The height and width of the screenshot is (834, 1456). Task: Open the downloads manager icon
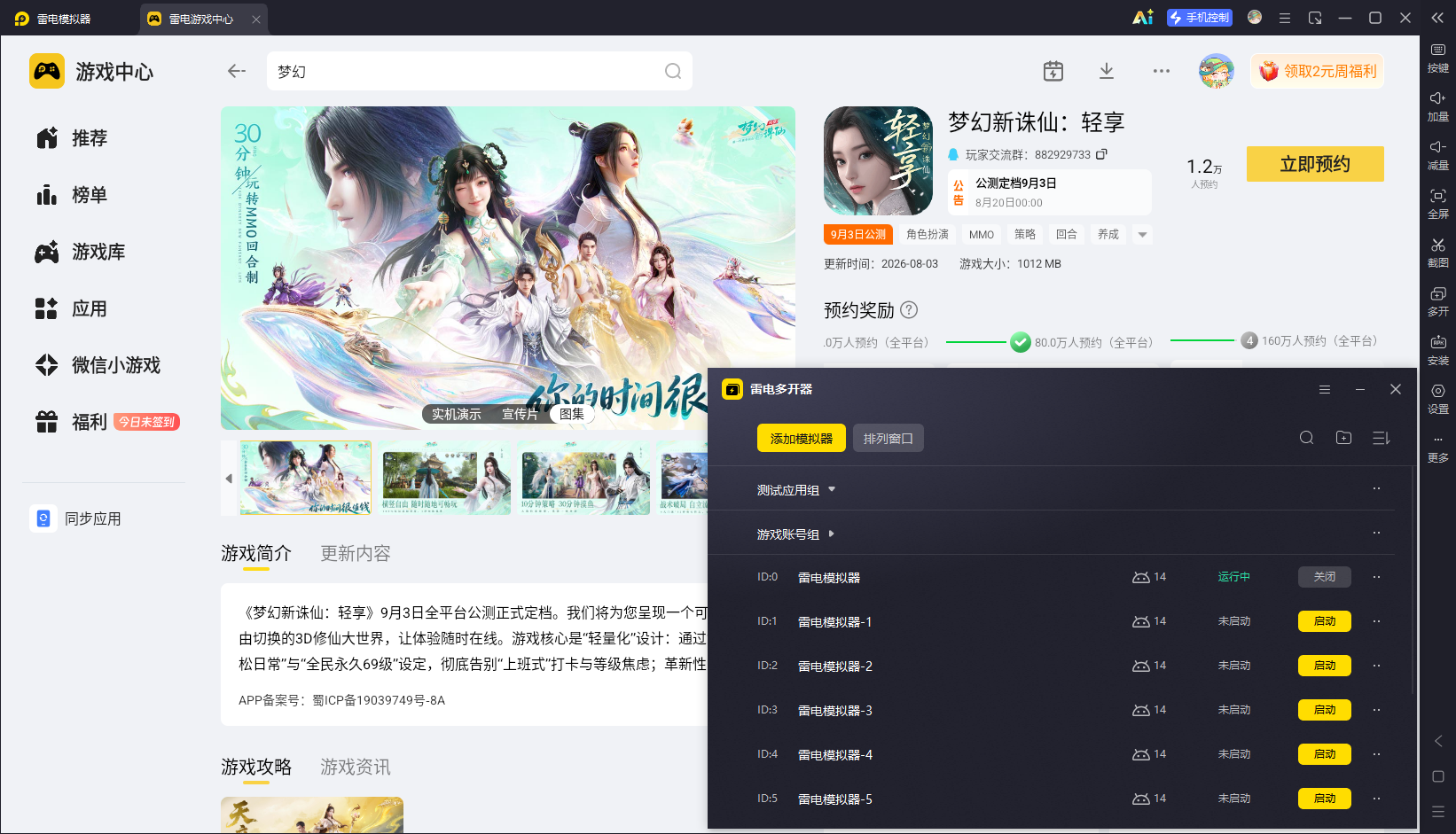coord(1107,71)
